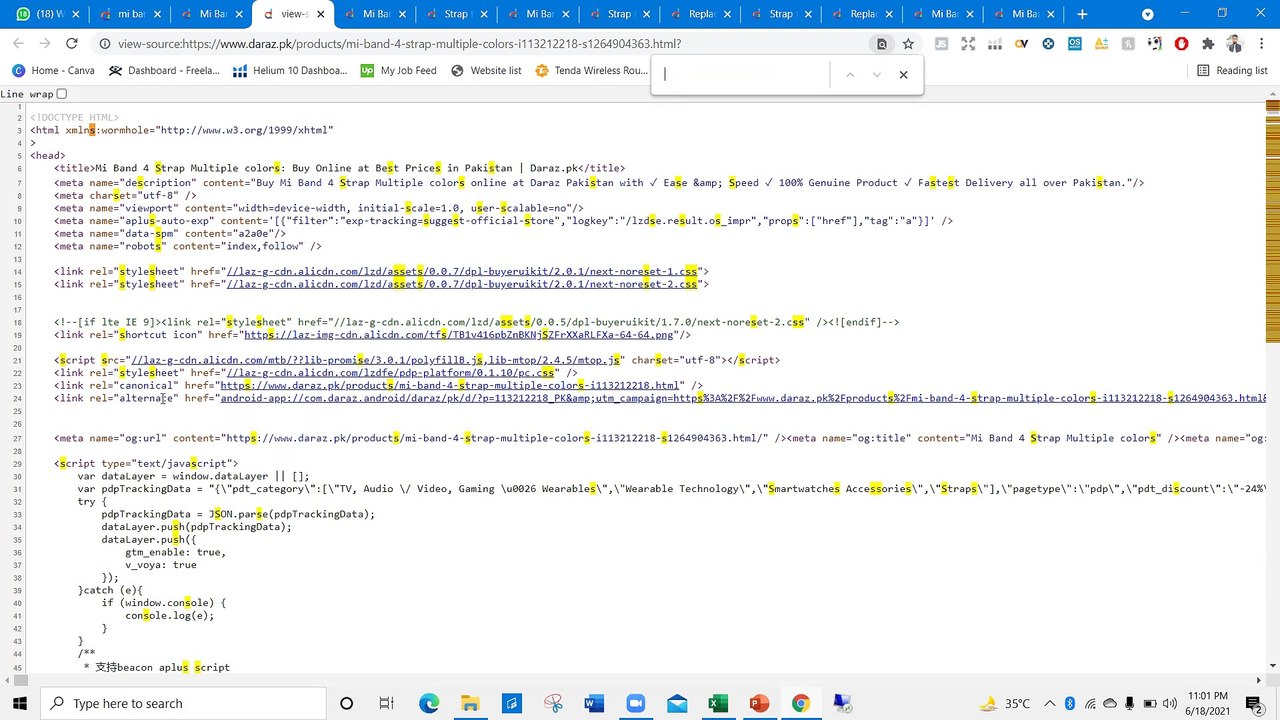This screenshot has height=720, width=1280.
Task: Open the blue OS extension icon
Action: pyautogui.click(x=1074, y=44)
